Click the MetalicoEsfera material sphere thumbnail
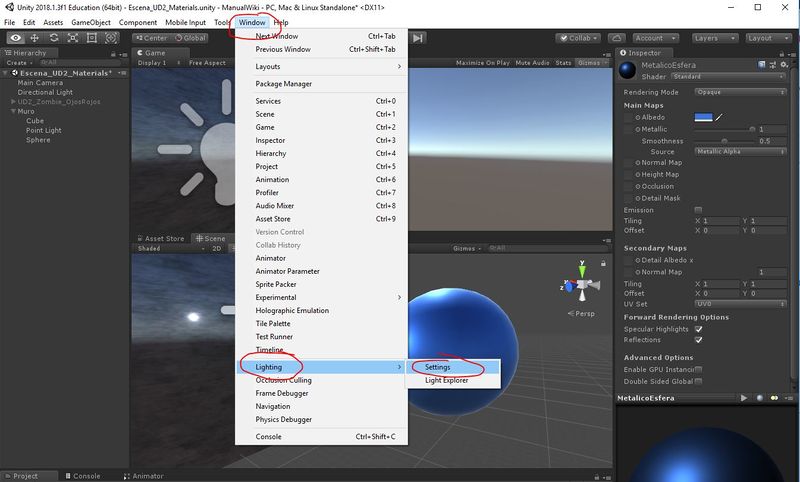Screen dimensions: 800x482 point(628,70)
